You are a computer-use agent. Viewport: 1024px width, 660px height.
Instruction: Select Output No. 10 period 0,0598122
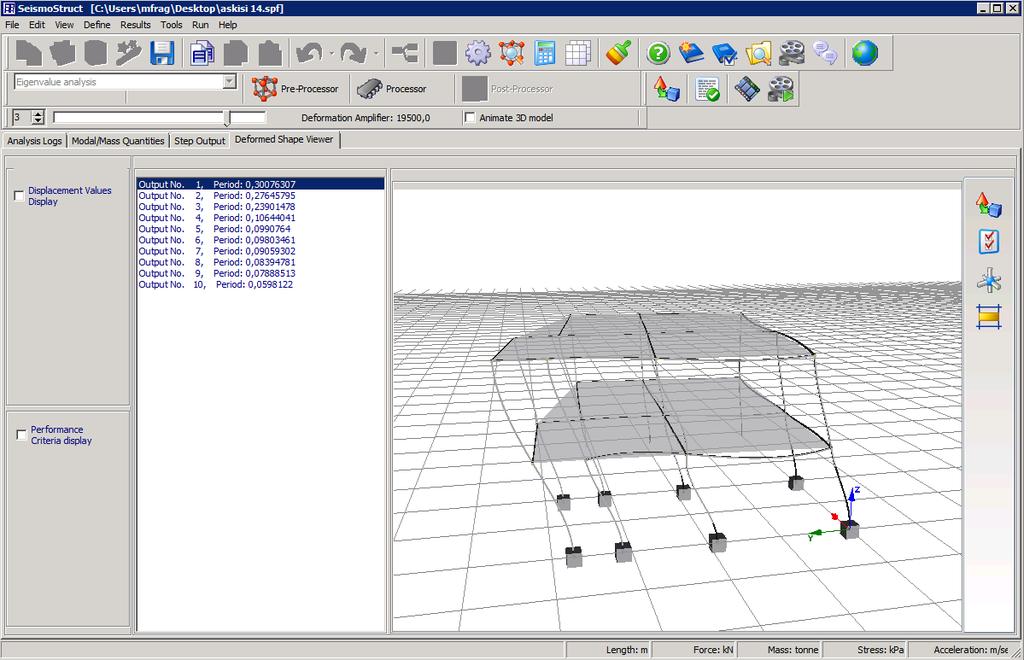[261, 285]
